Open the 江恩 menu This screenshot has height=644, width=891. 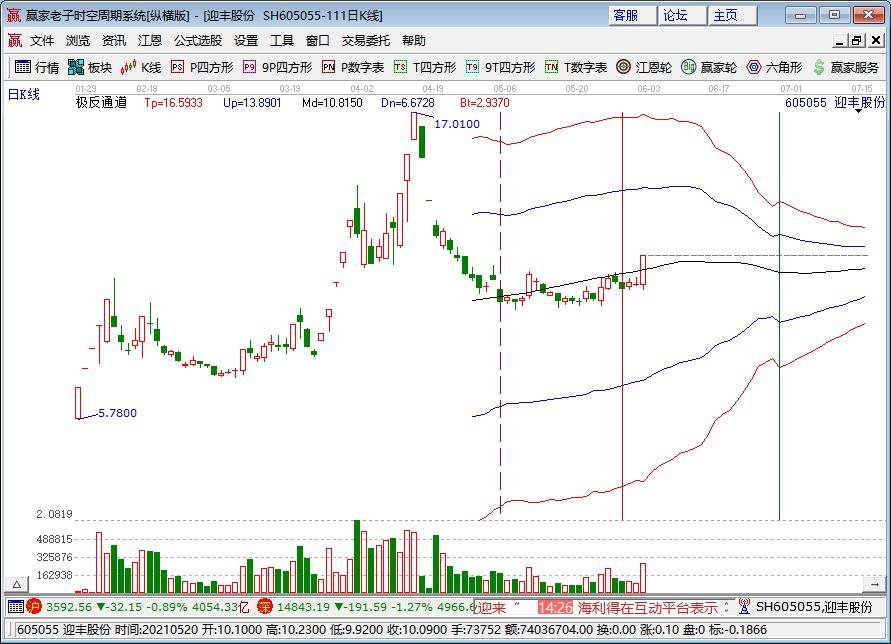click(150, 40)
